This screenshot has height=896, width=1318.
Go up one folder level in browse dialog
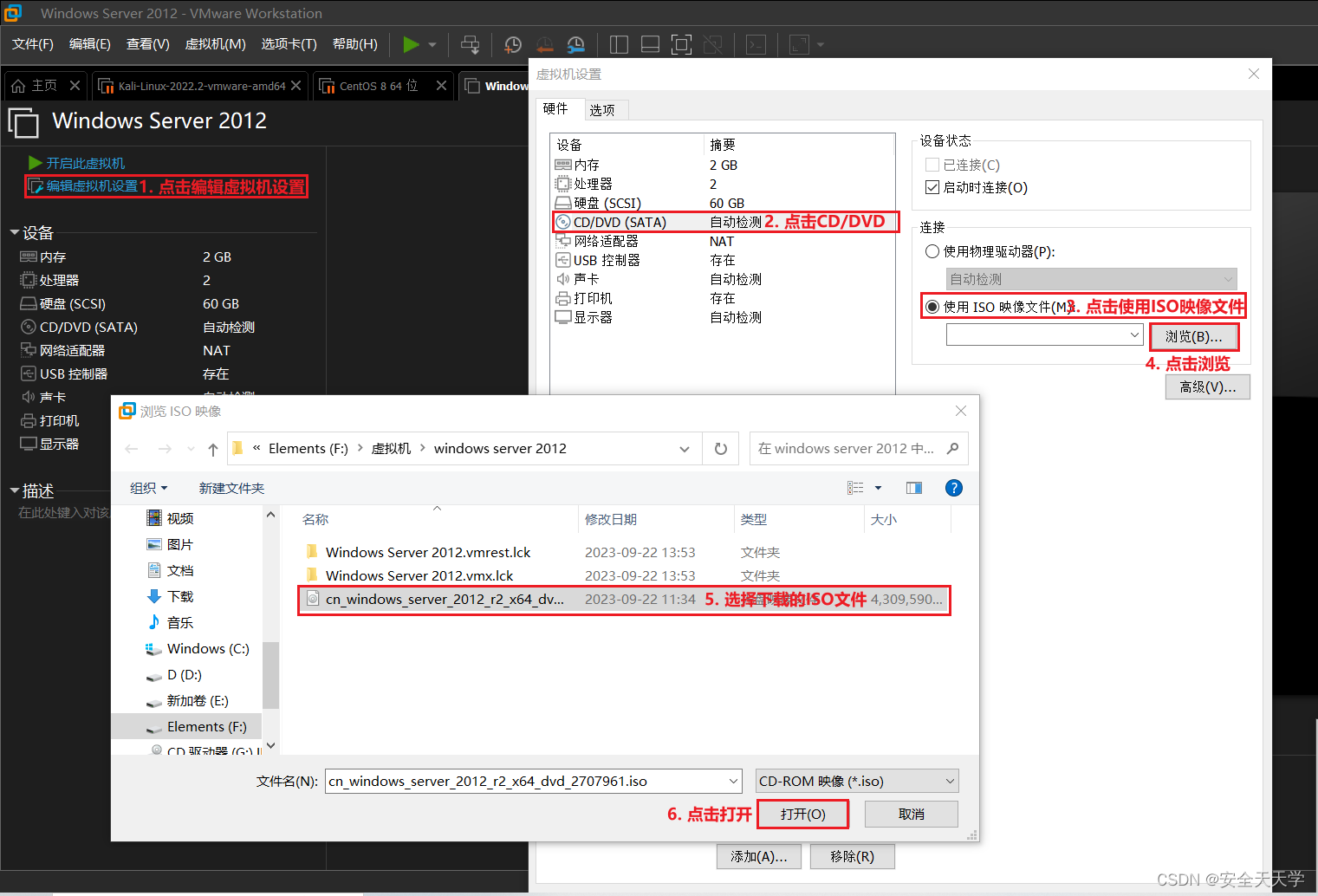pyautogui.click(x=213, y=449)
